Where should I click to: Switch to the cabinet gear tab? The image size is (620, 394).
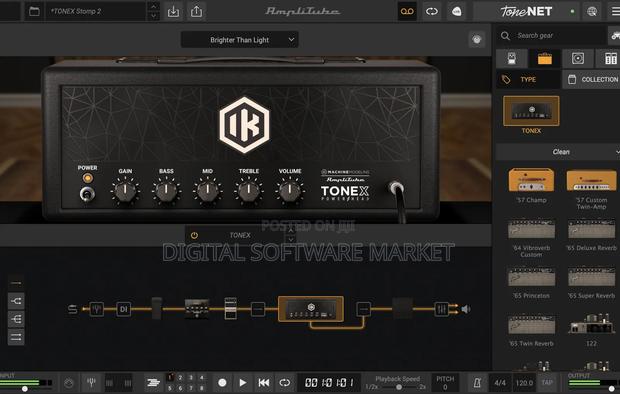578,59
